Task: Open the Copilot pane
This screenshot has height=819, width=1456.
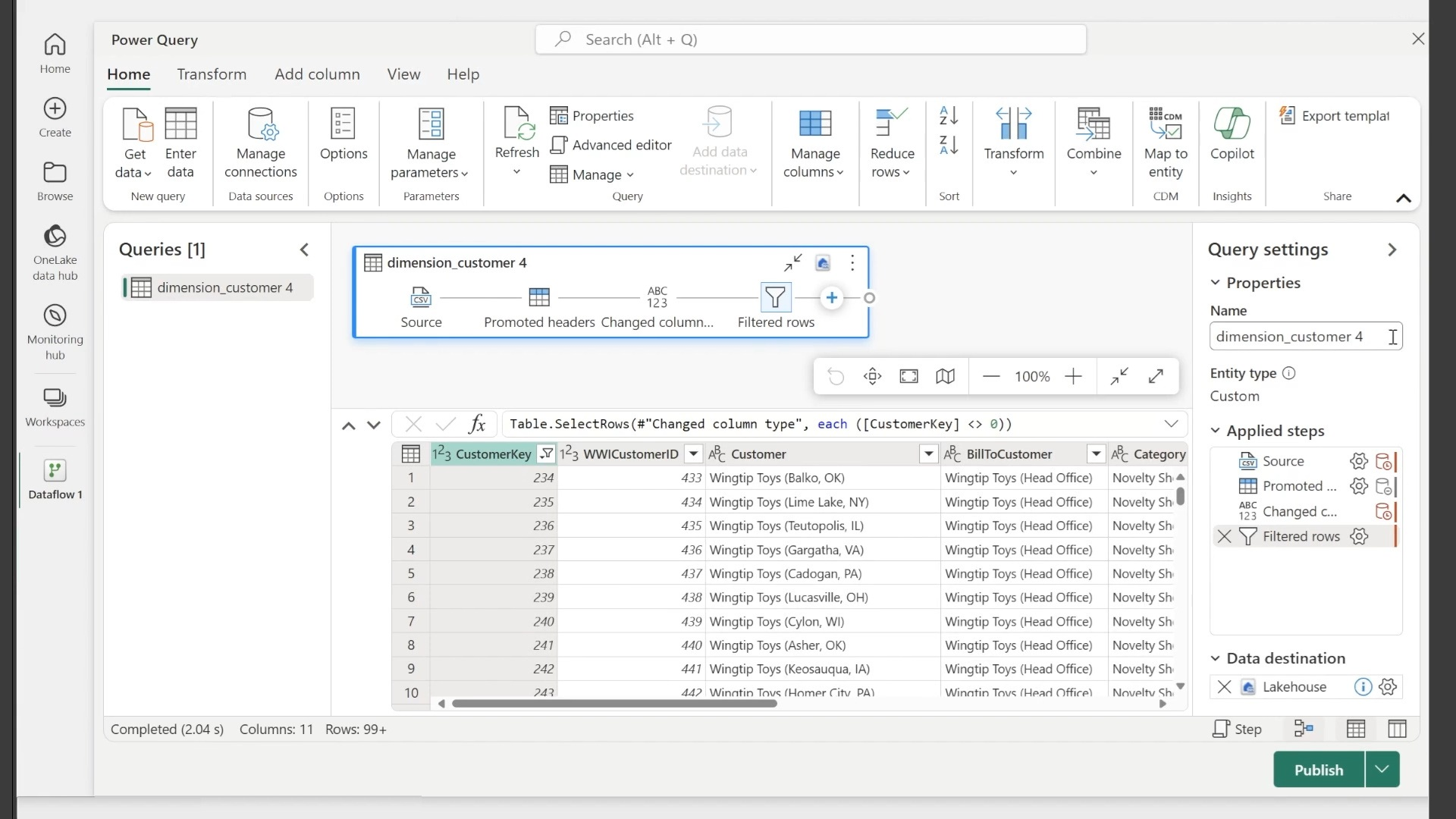Action: pos(1232,142)
